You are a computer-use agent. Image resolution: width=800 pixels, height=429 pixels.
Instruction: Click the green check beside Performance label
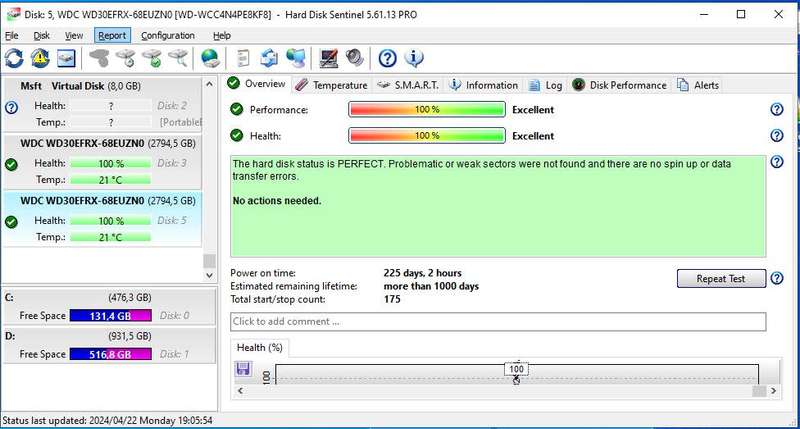click(236, 109)
